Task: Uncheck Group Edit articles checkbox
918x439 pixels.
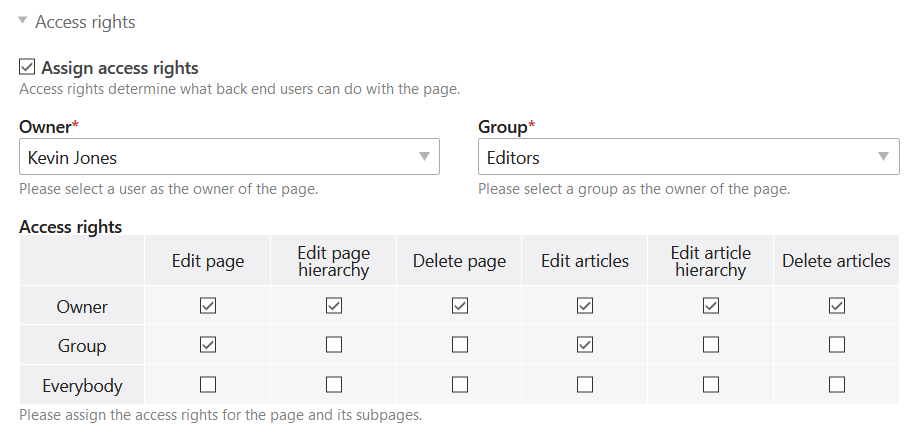Action: coord(585,345)
